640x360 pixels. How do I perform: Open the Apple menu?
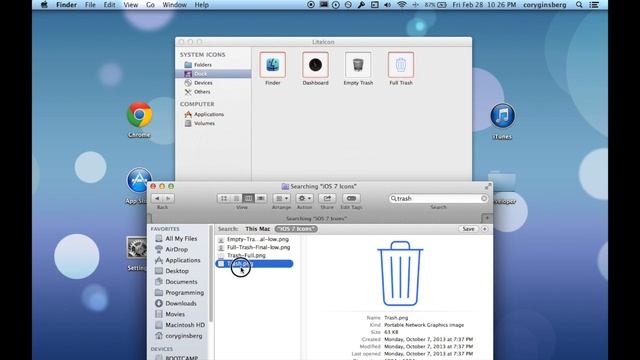[44, 5]
